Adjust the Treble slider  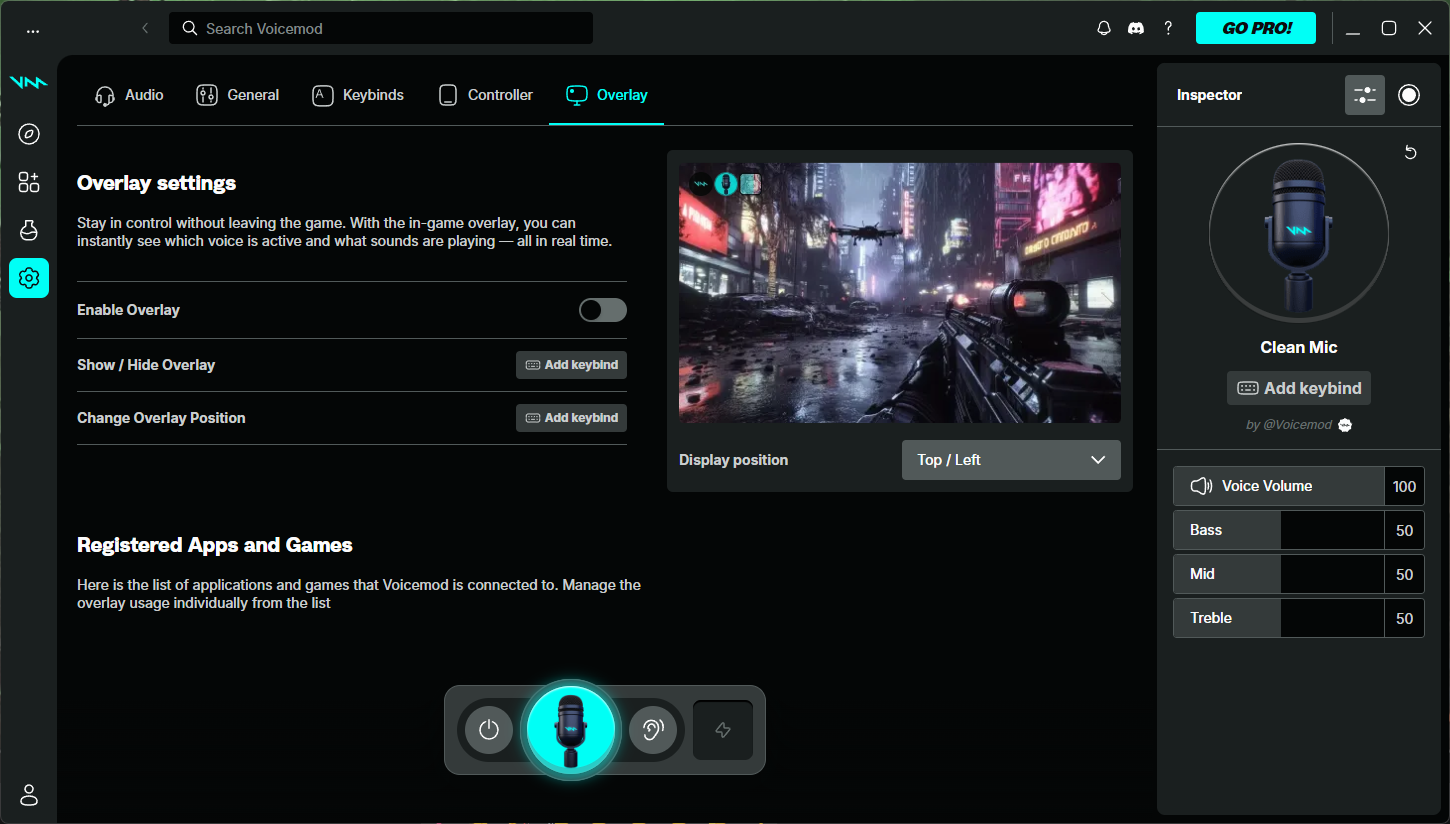1279,618
